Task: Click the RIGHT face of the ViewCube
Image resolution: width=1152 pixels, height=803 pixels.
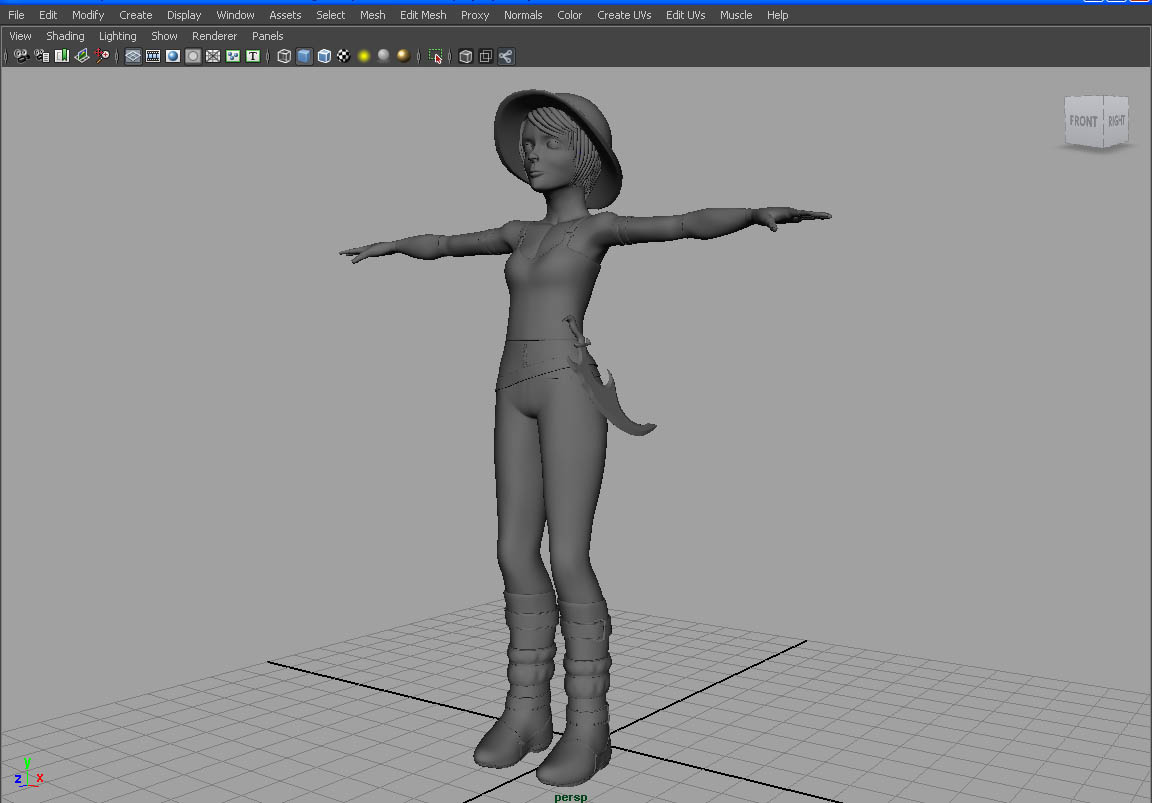Action: [1116, 121]
